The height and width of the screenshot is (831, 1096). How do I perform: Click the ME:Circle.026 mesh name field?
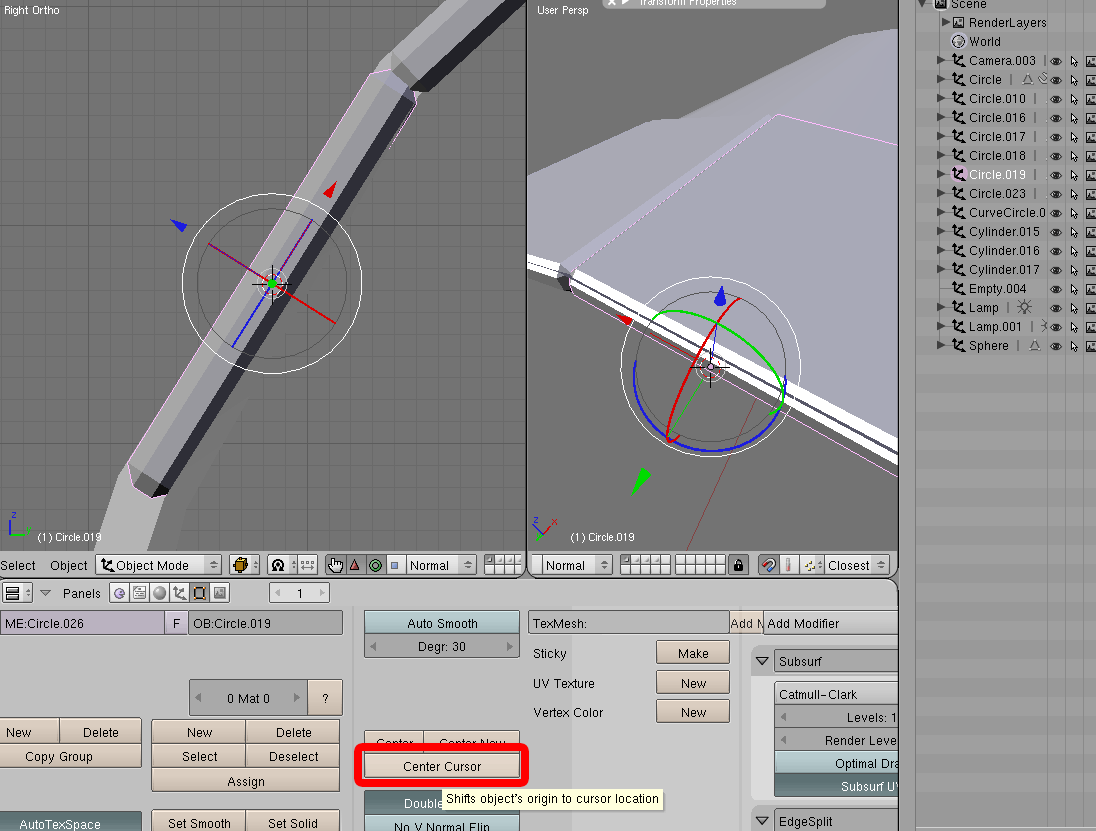click(82, 623)
